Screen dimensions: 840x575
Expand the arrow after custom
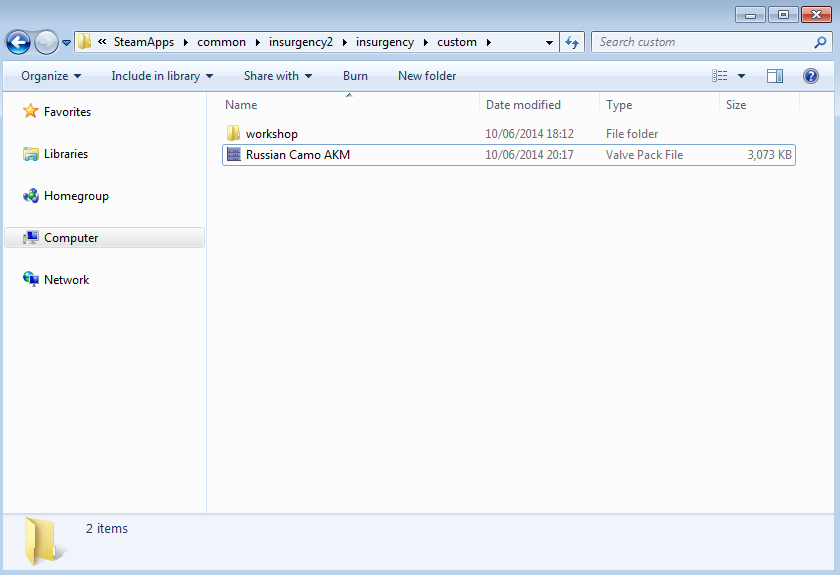pos(489,42)
